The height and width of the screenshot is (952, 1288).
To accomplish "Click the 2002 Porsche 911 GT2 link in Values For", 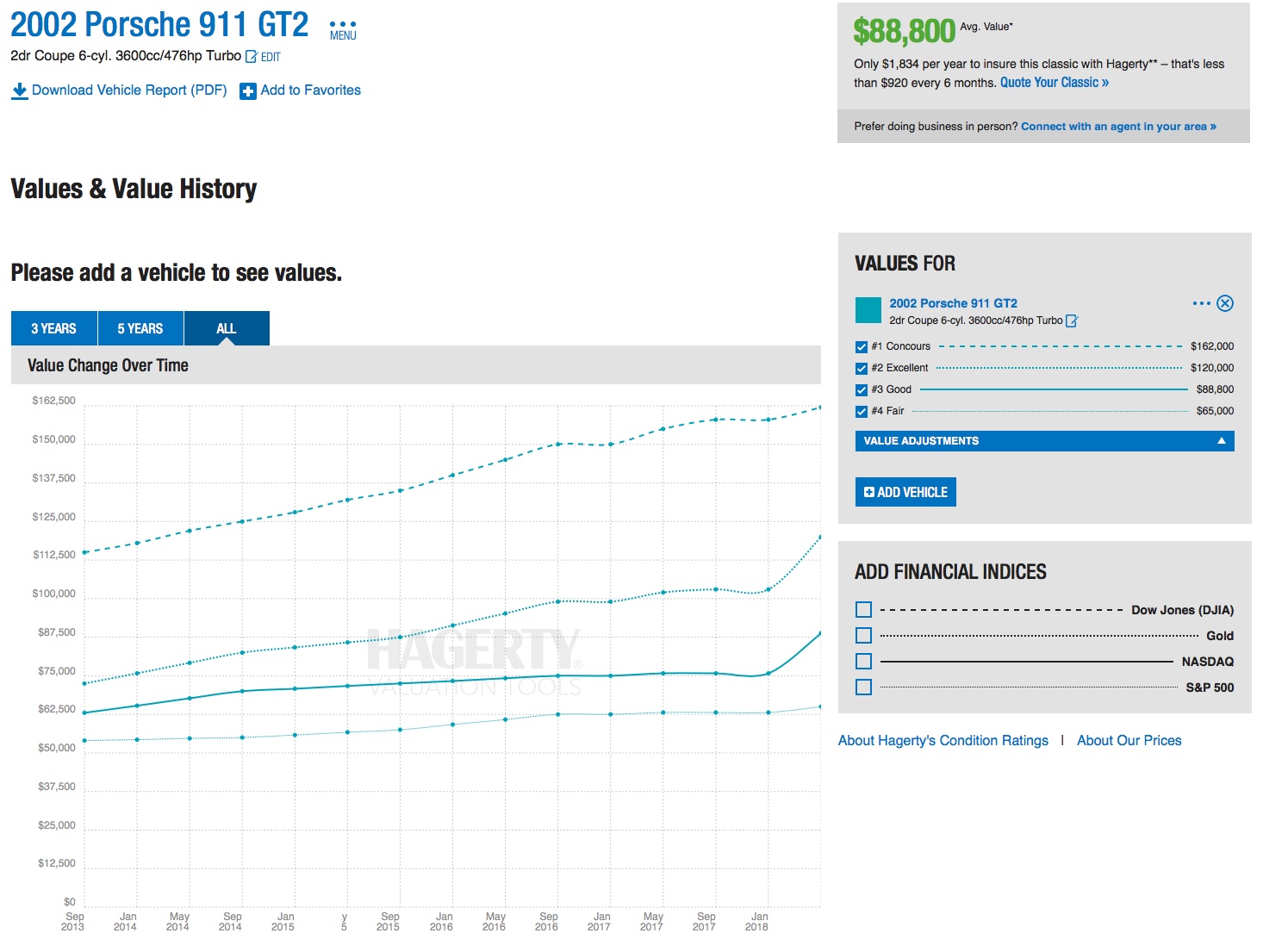I will [953, 303].
